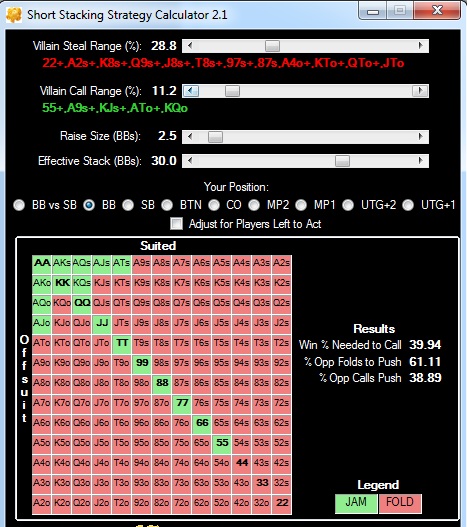Click the Win % Needed value 39.94

pyautogui.click(x=425, y=344)
